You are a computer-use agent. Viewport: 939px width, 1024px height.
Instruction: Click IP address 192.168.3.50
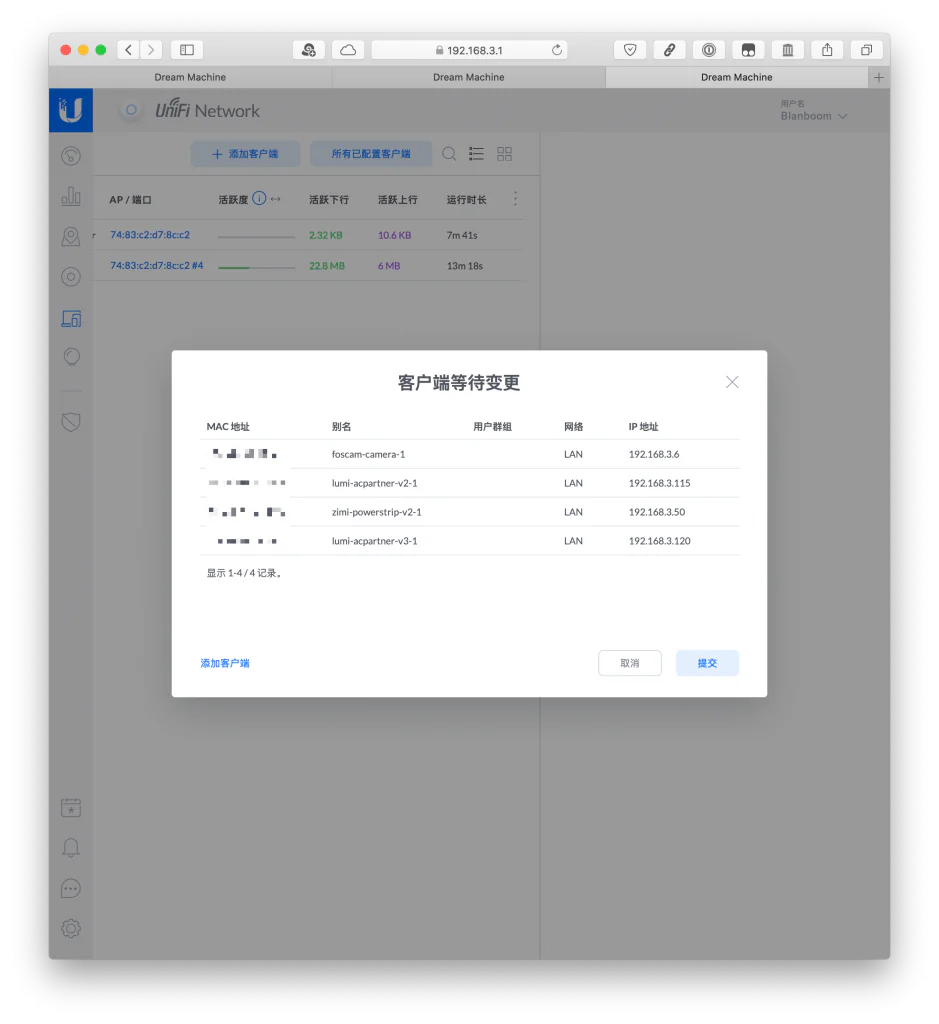657,512
